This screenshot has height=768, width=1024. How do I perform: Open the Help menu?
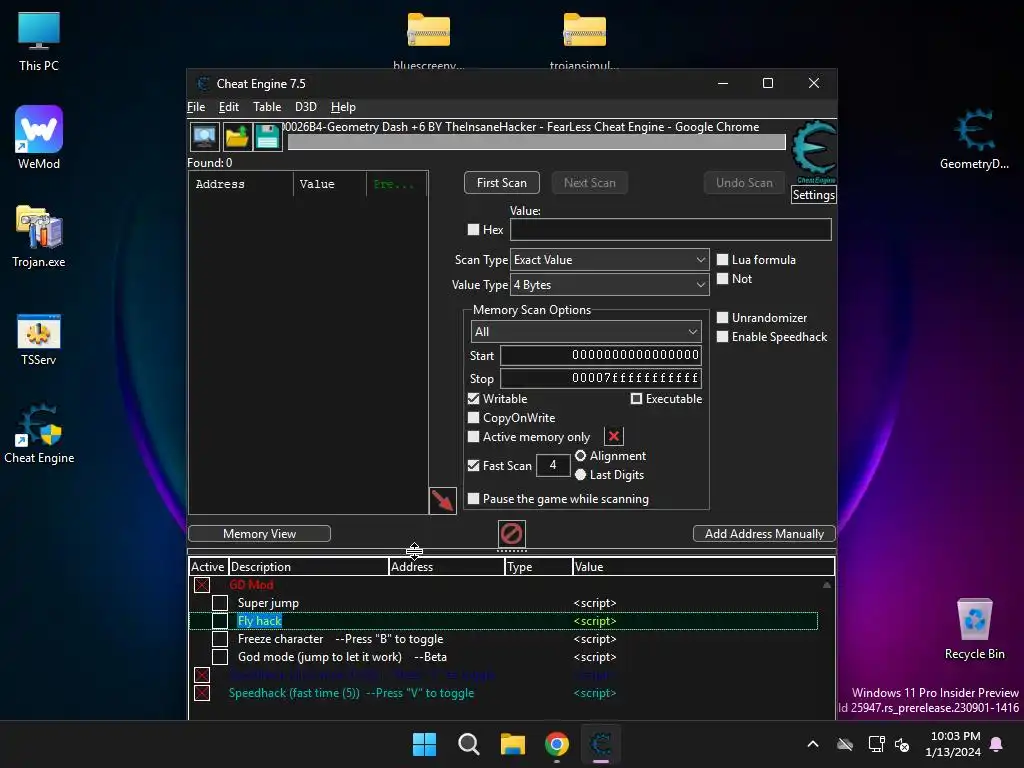343,107
